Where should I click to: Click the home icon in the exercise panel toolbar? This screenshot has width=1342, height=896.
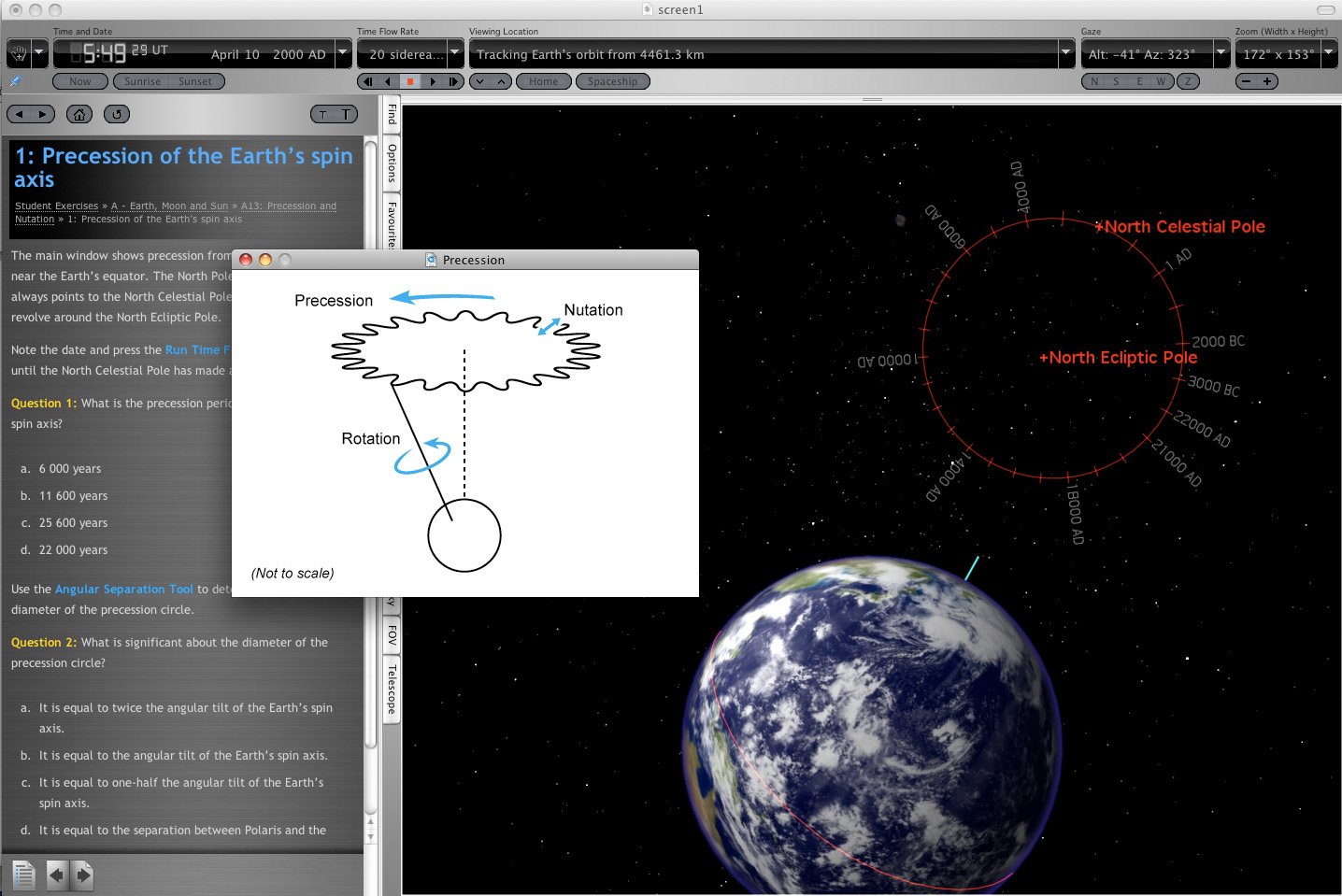click(x=79, y=113)
